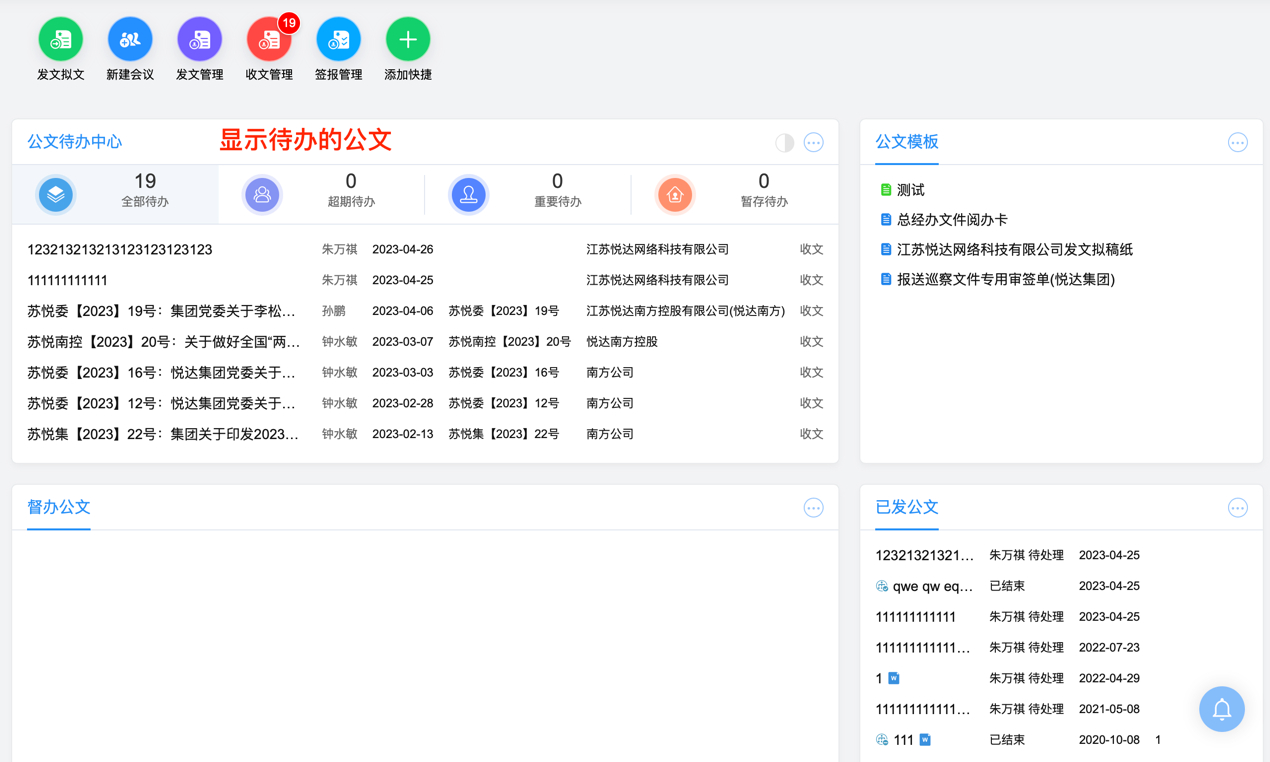Screen dimensions: 1270x762
Task: Toggle the half-circle contrast icon in 公文待办中心
Action: coord(785,143)
